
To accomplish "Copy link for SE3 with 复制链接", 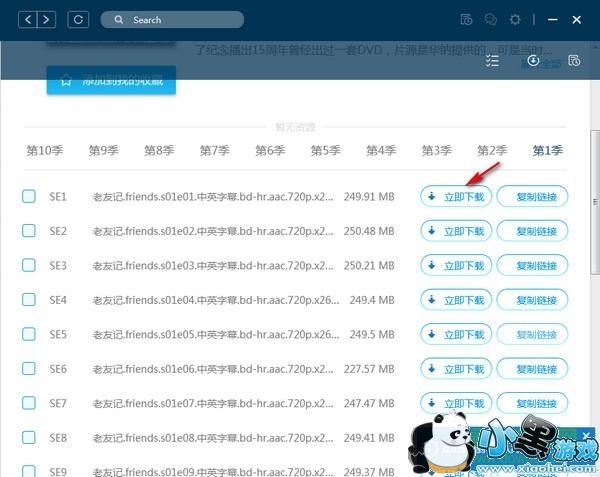I will (x=532, y=265).
